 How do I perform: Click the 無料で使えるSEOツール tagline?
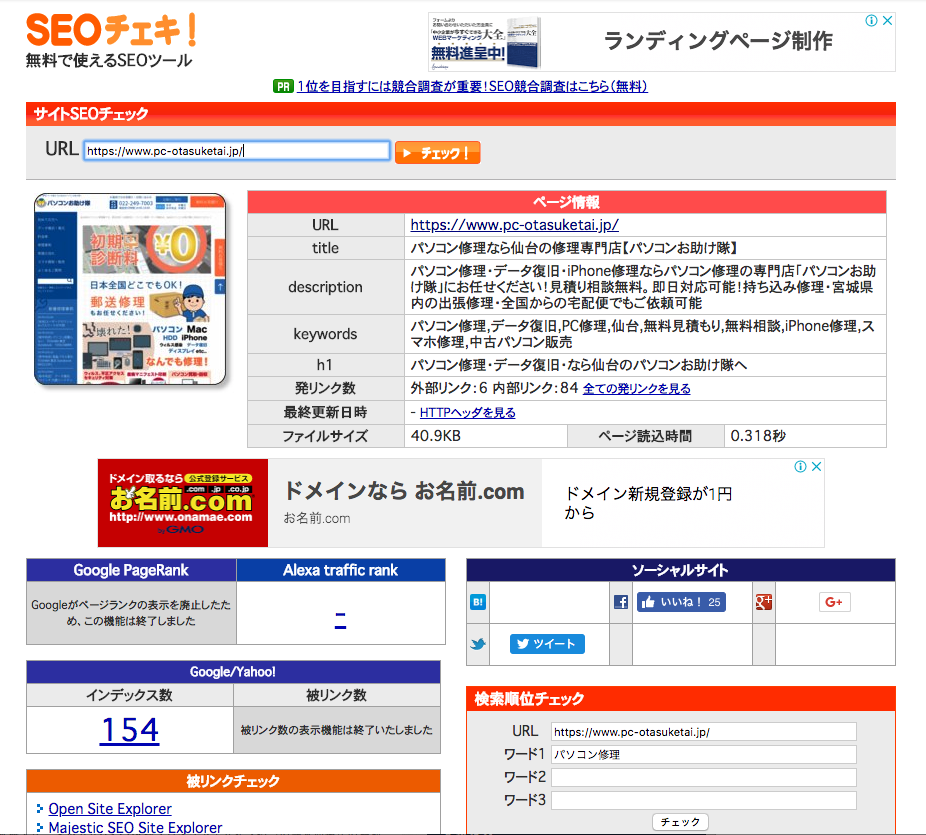(x=109, y=60)
